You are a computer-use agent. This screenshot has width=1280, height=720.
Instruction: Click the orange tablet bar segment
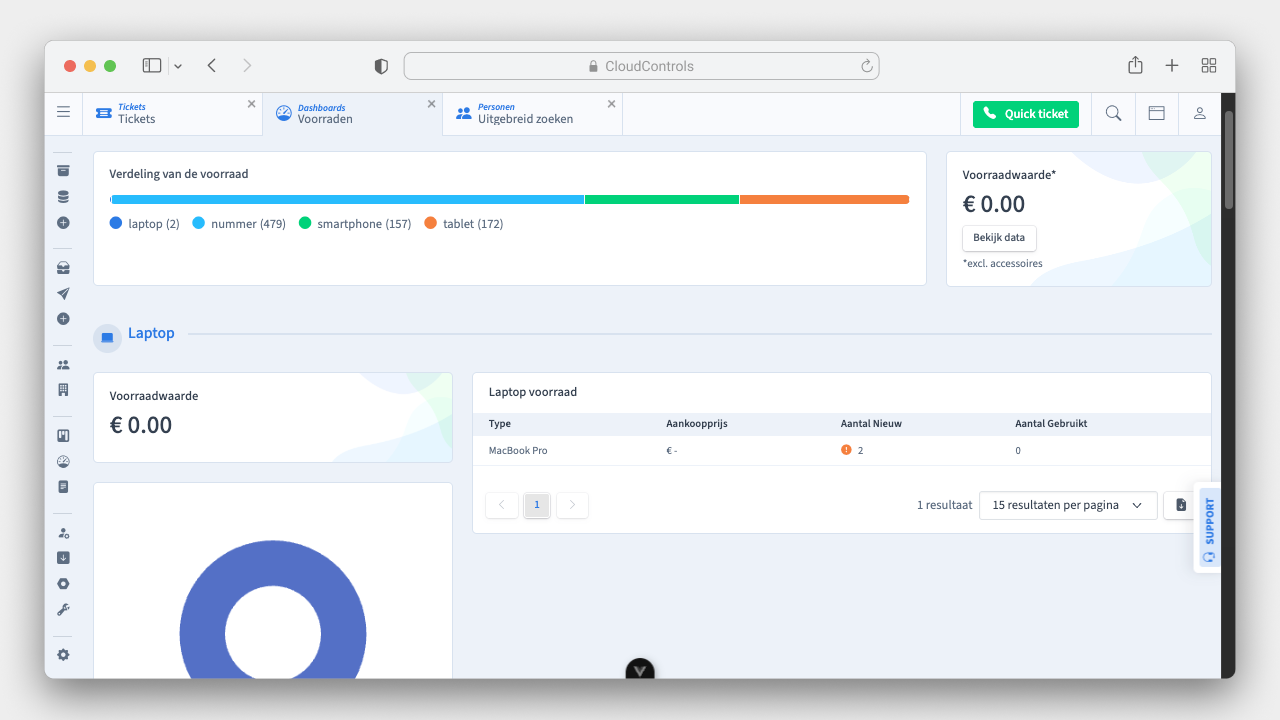point(824,200)
